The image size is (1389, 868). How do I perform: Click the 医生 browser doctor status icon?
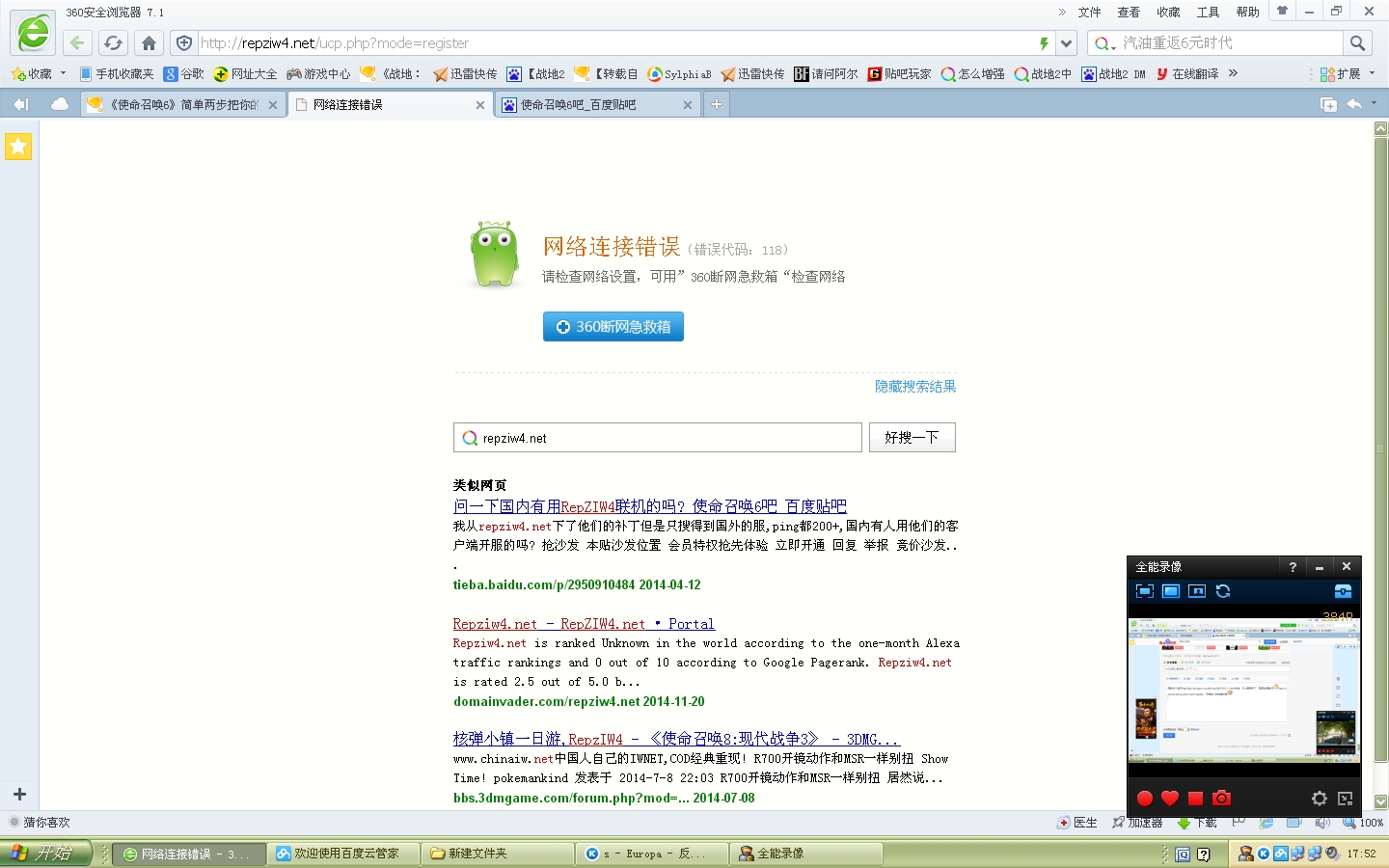tap(1077, 823)
